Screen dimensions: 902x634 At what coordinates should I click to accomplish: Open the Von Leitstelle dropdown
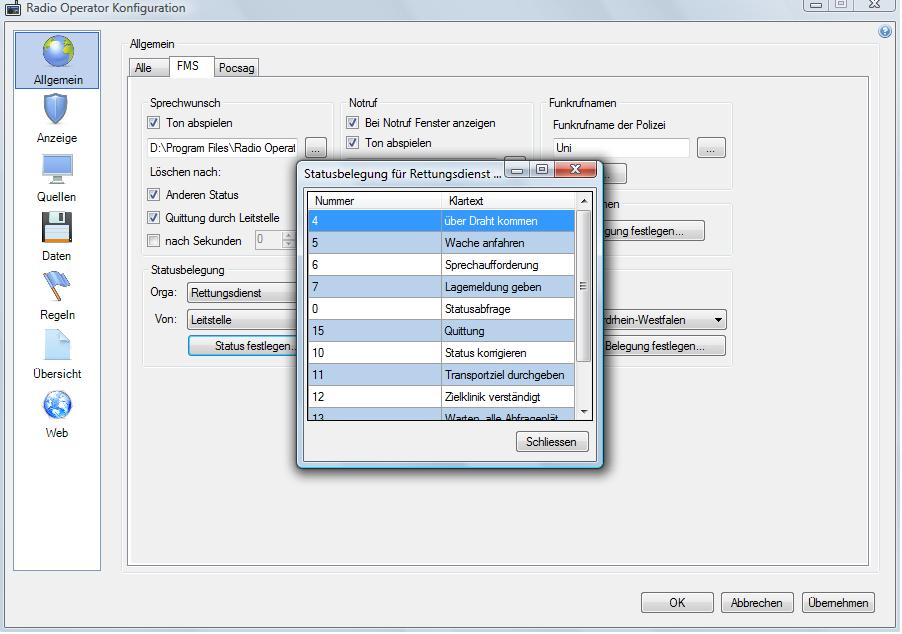pos(240,320)
